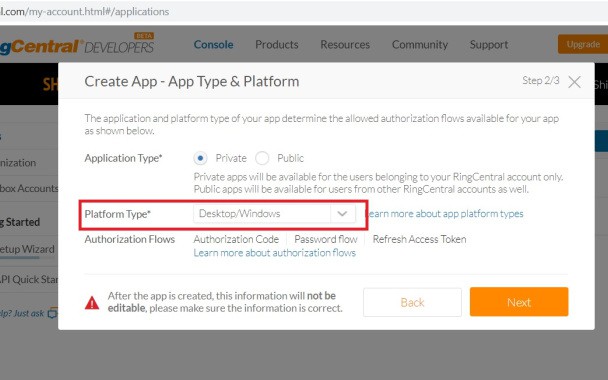Click the Next button
The image size is (608, 380).
(x=519, y=302)
